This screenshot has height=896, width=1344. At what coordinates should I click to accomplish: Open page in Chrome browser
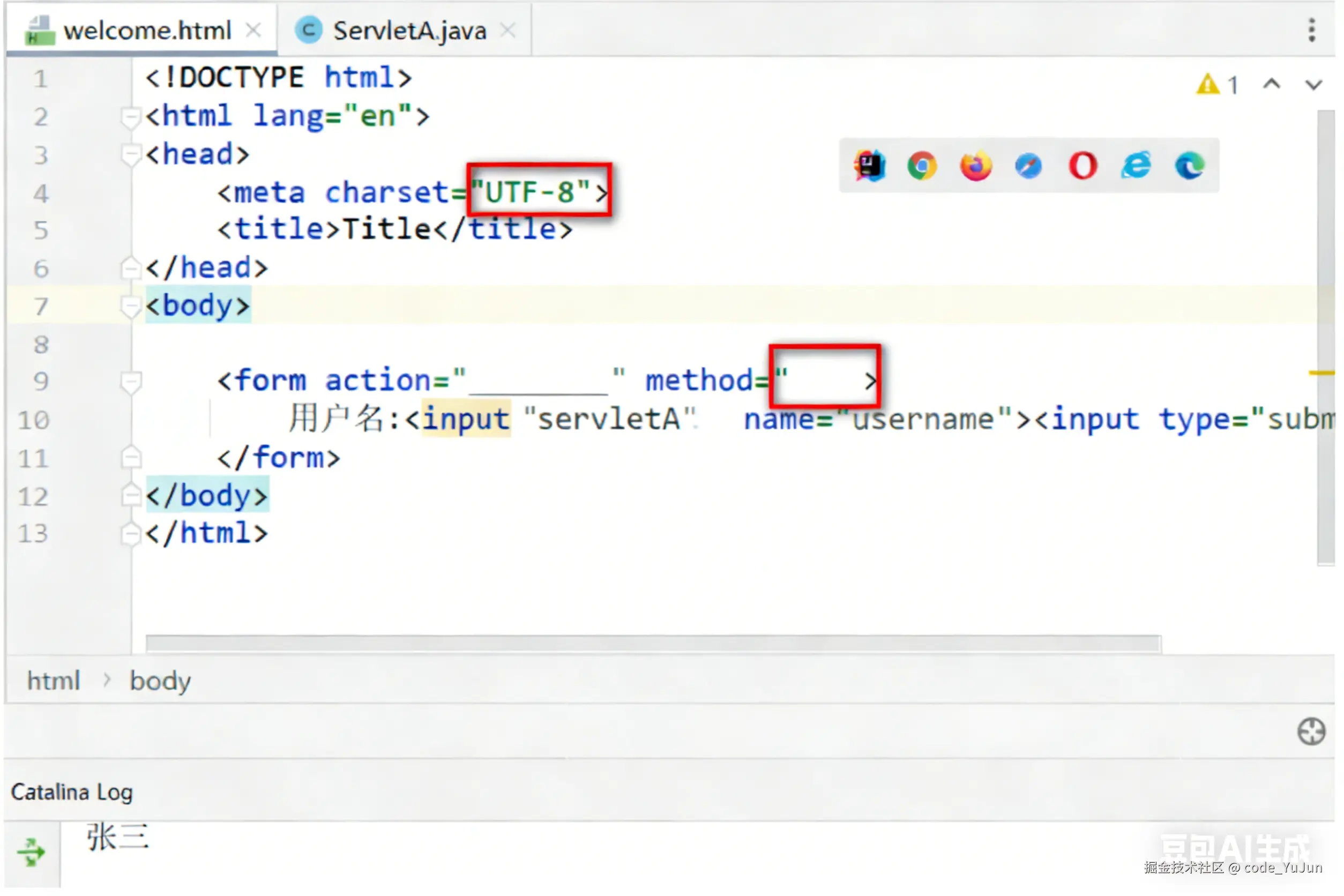tap(922, 166)
